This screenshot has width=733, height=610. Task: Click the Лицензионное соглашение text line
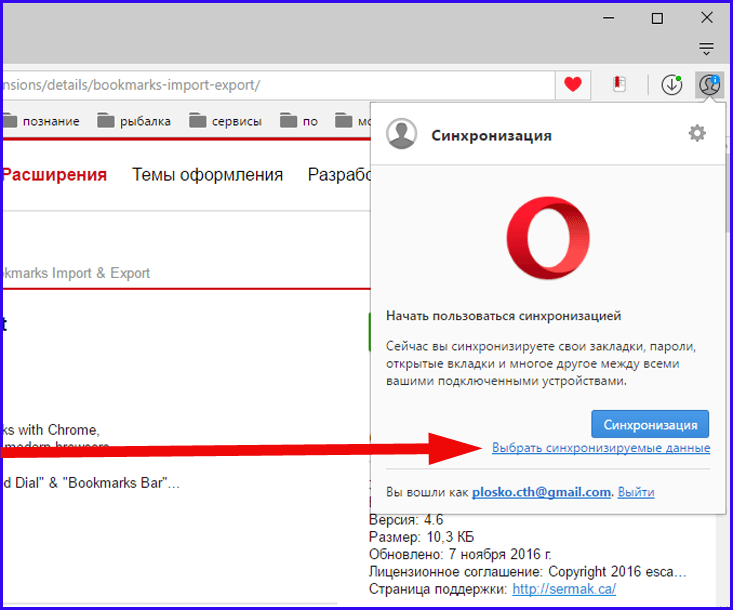527,572
